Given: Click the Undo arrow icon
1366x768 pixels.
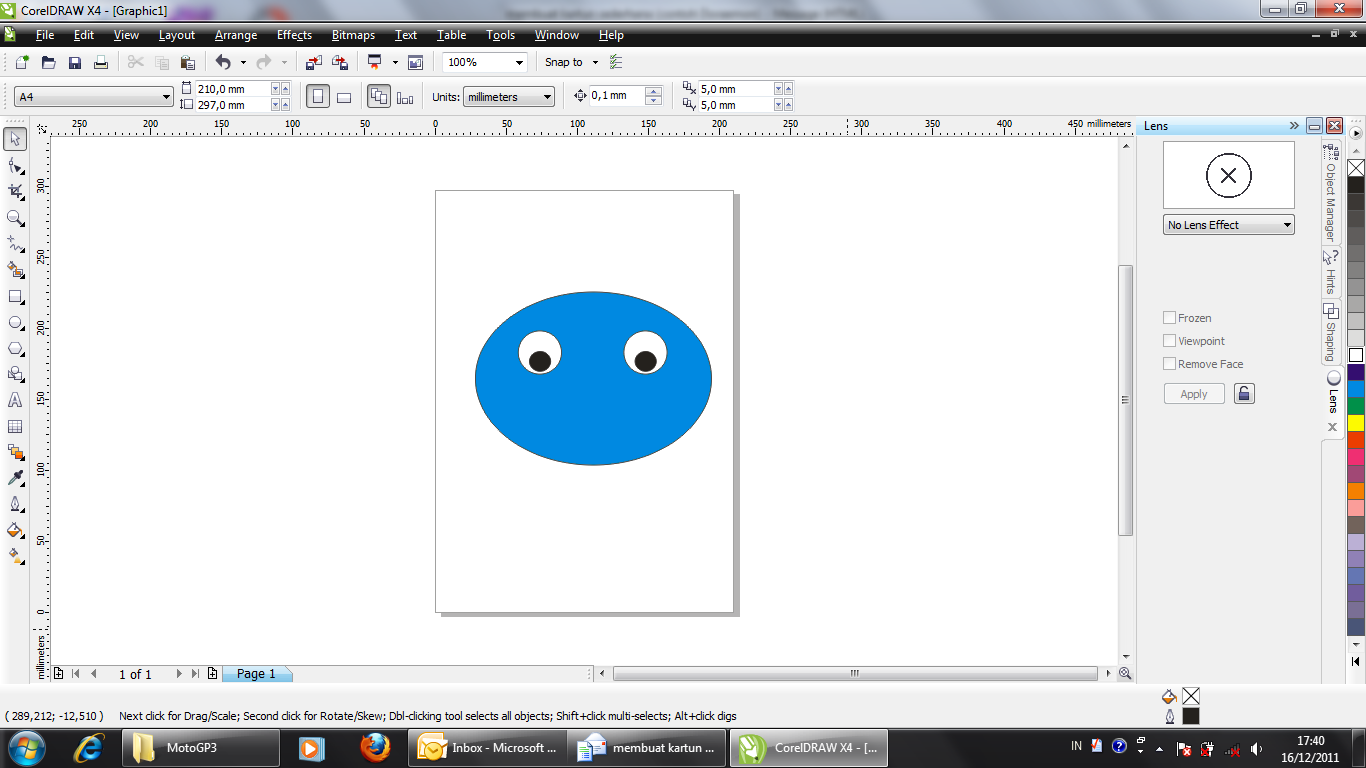Looking at the screenshot, I should coord(223,62).
